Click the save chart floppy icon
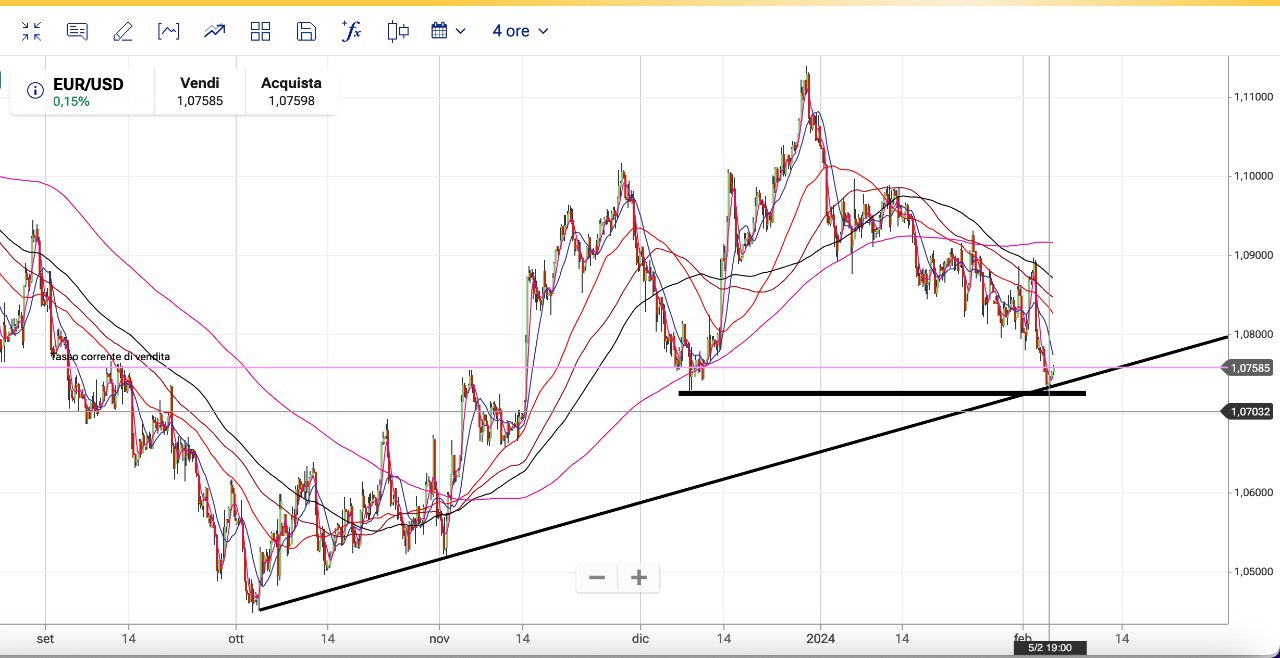Image resolution: width=1280 pixels, height=658 pixels. point(306,31)
